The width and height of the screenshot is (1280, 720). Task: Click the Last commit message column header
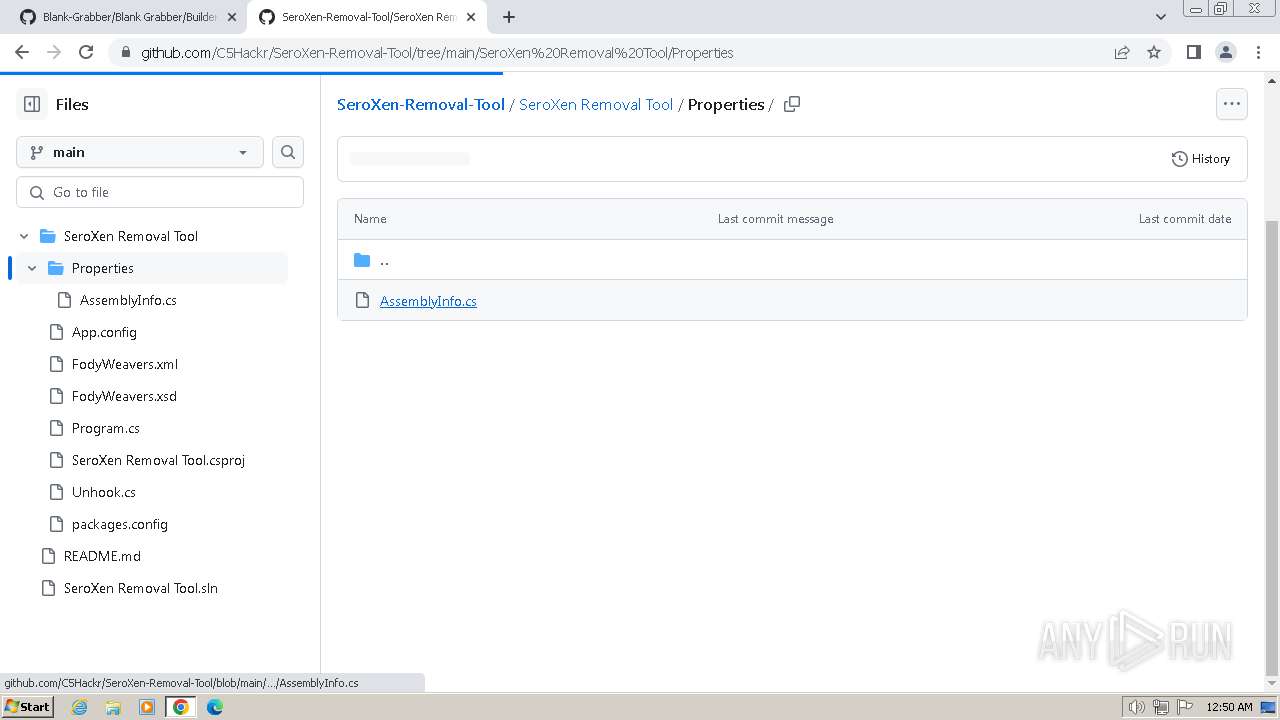(x=775, y=219)
